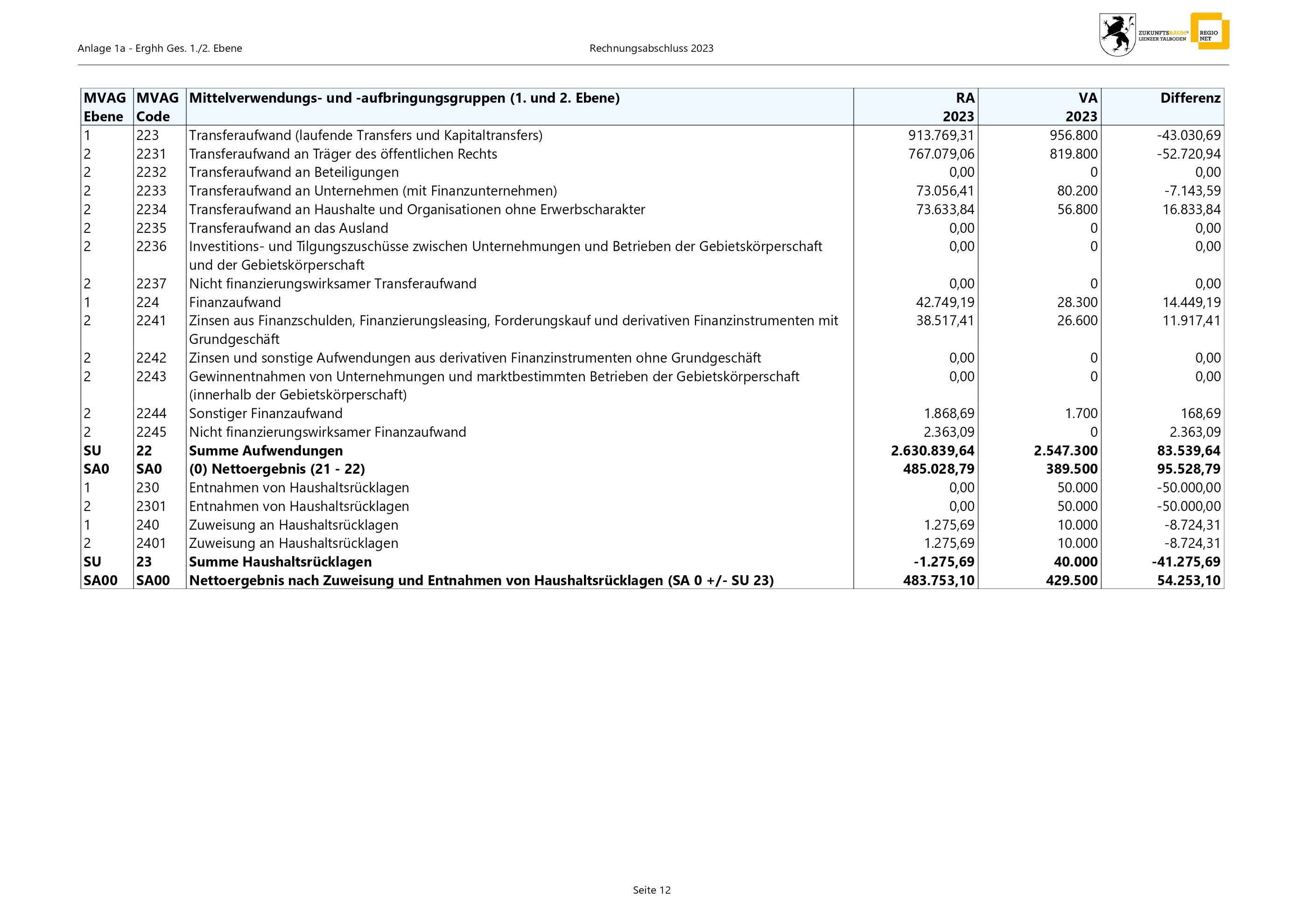Screen dimensions: 1307x924
Task: Click the Anlage 1a header text
Action: (160, 49)
